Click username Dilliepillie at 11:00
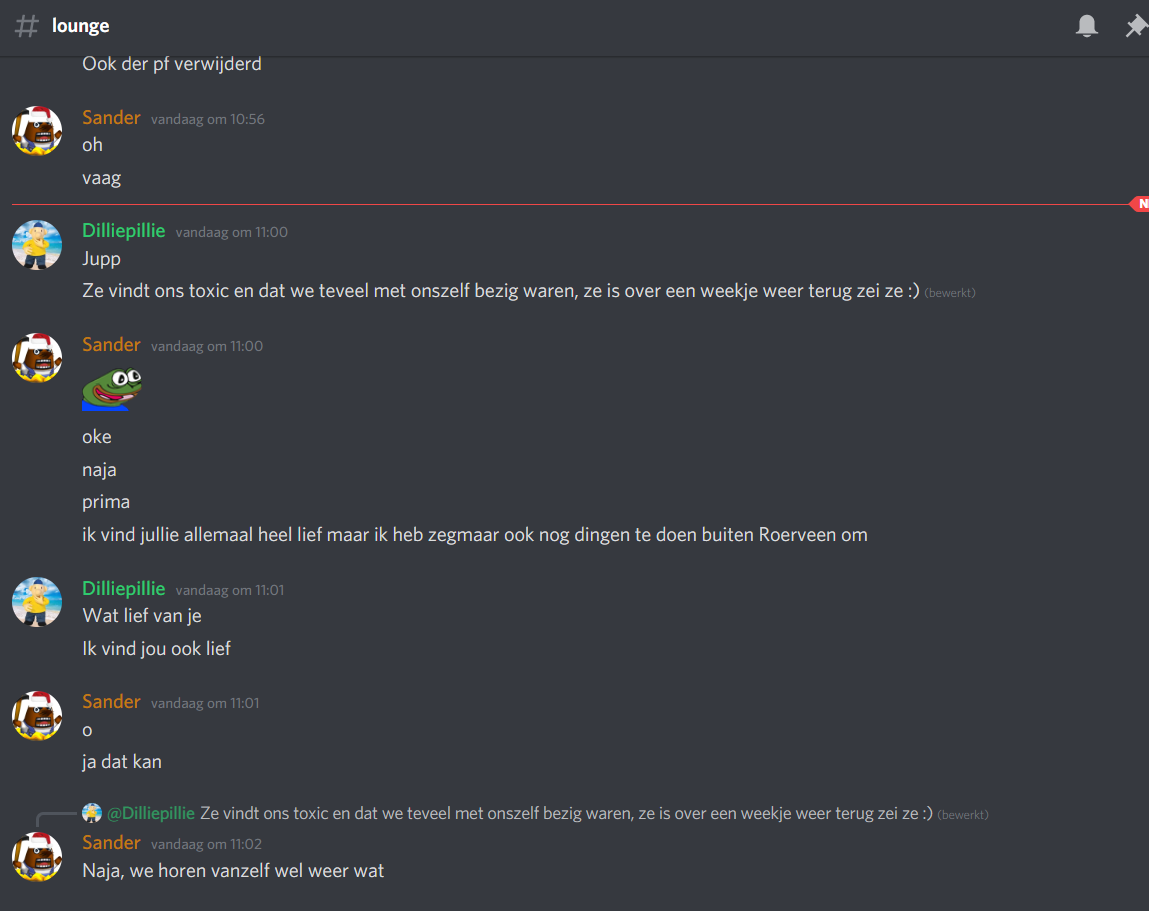Image resolution: width=1149 pixels, height=911 pixels. (x=124, y=231)
